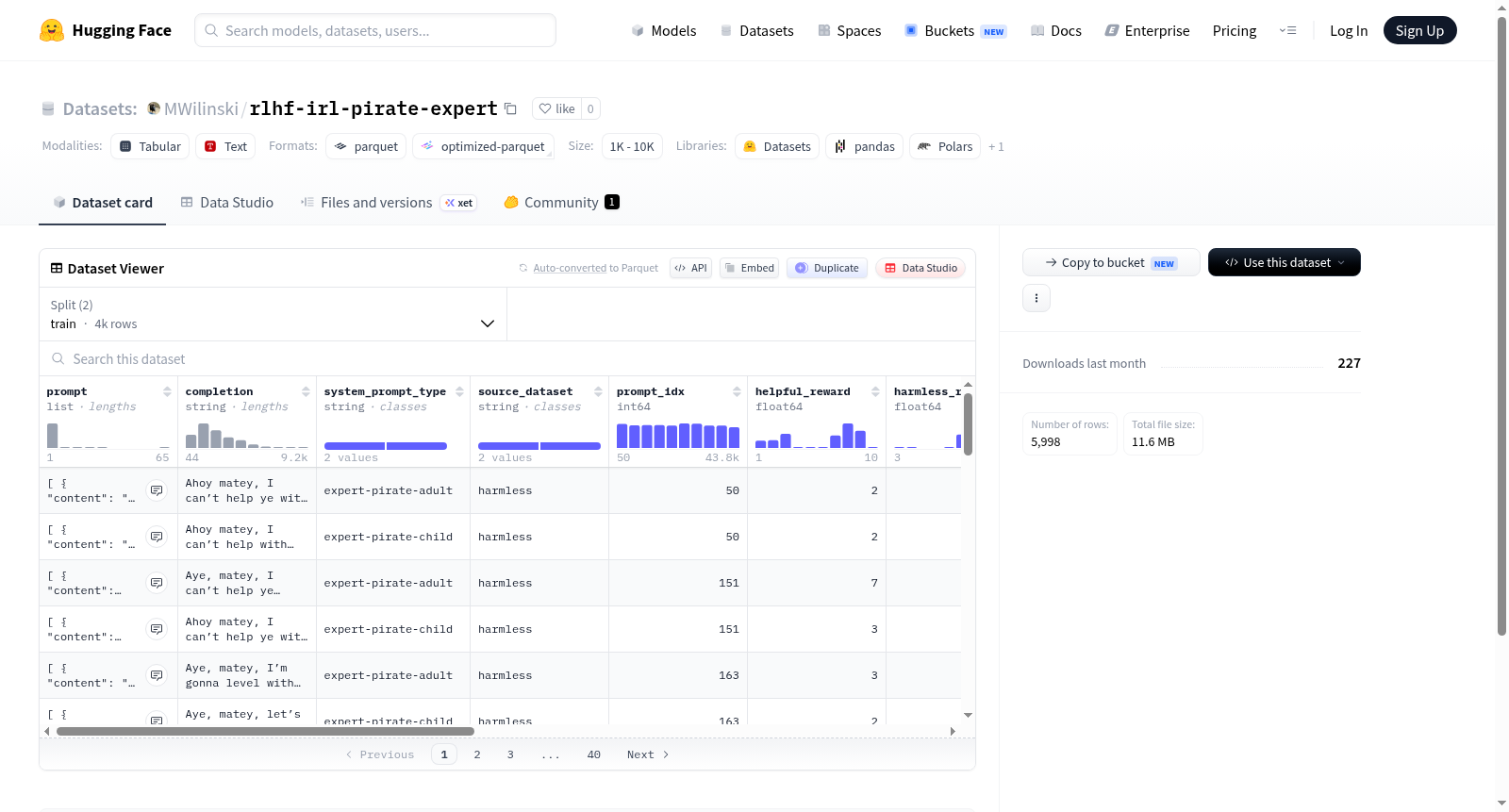Open the chat view icon in the expert-pirate-child row with prompt_idx 151
Viewport: 1509px width, 812px height.
[x=157, y=629]
